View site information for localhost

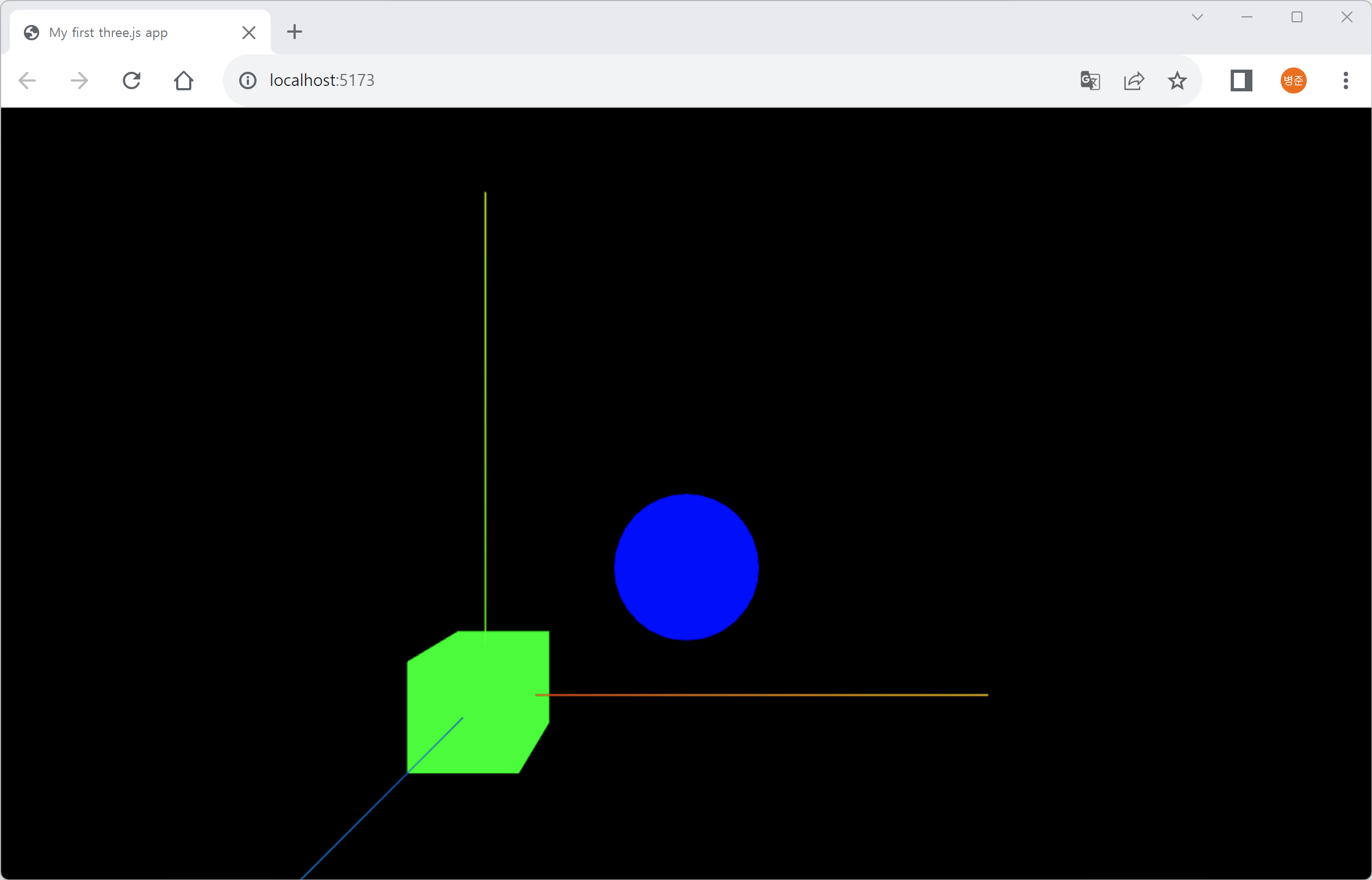pyautogui.click(x=248, y=80)
